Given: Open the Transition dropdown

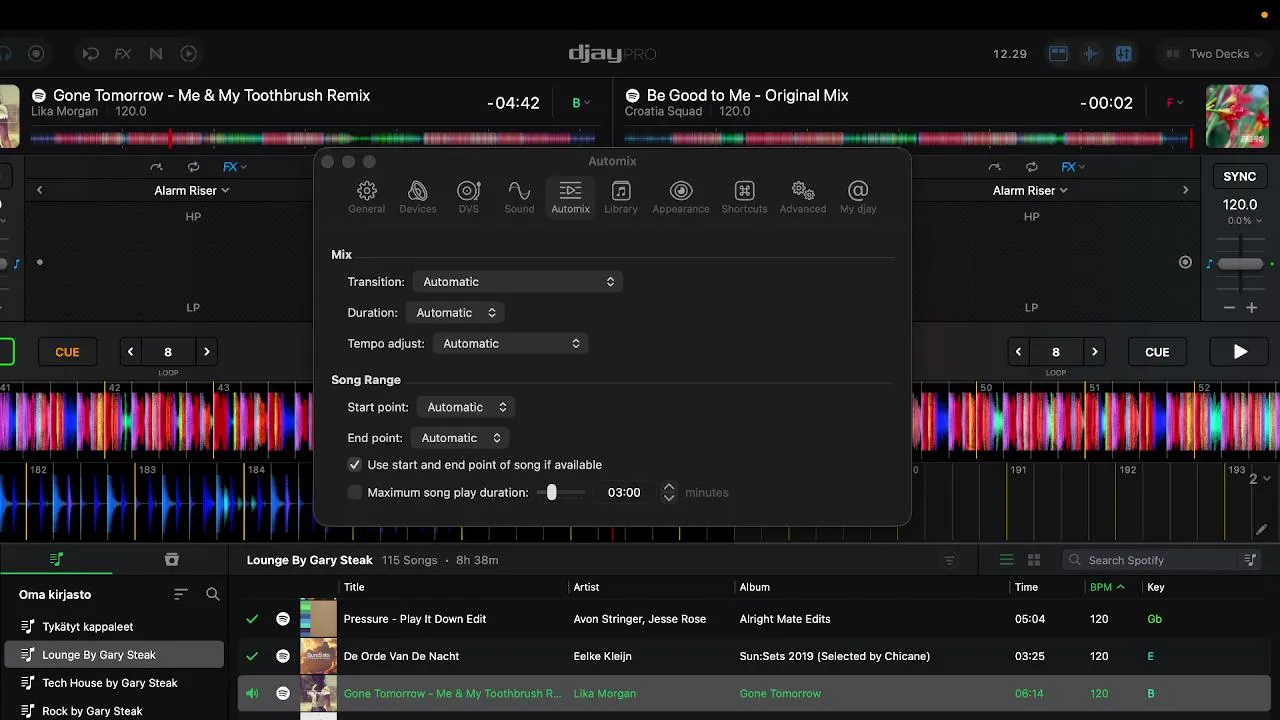Looking at the screenshot, I should pos(518,282).
